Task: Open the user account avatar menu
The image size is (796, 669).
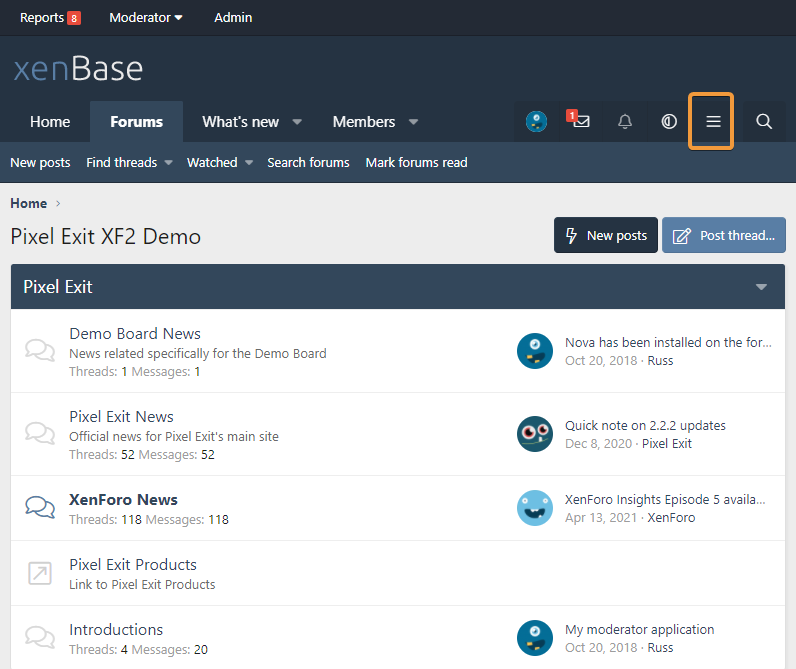Action: coord(536,122)
